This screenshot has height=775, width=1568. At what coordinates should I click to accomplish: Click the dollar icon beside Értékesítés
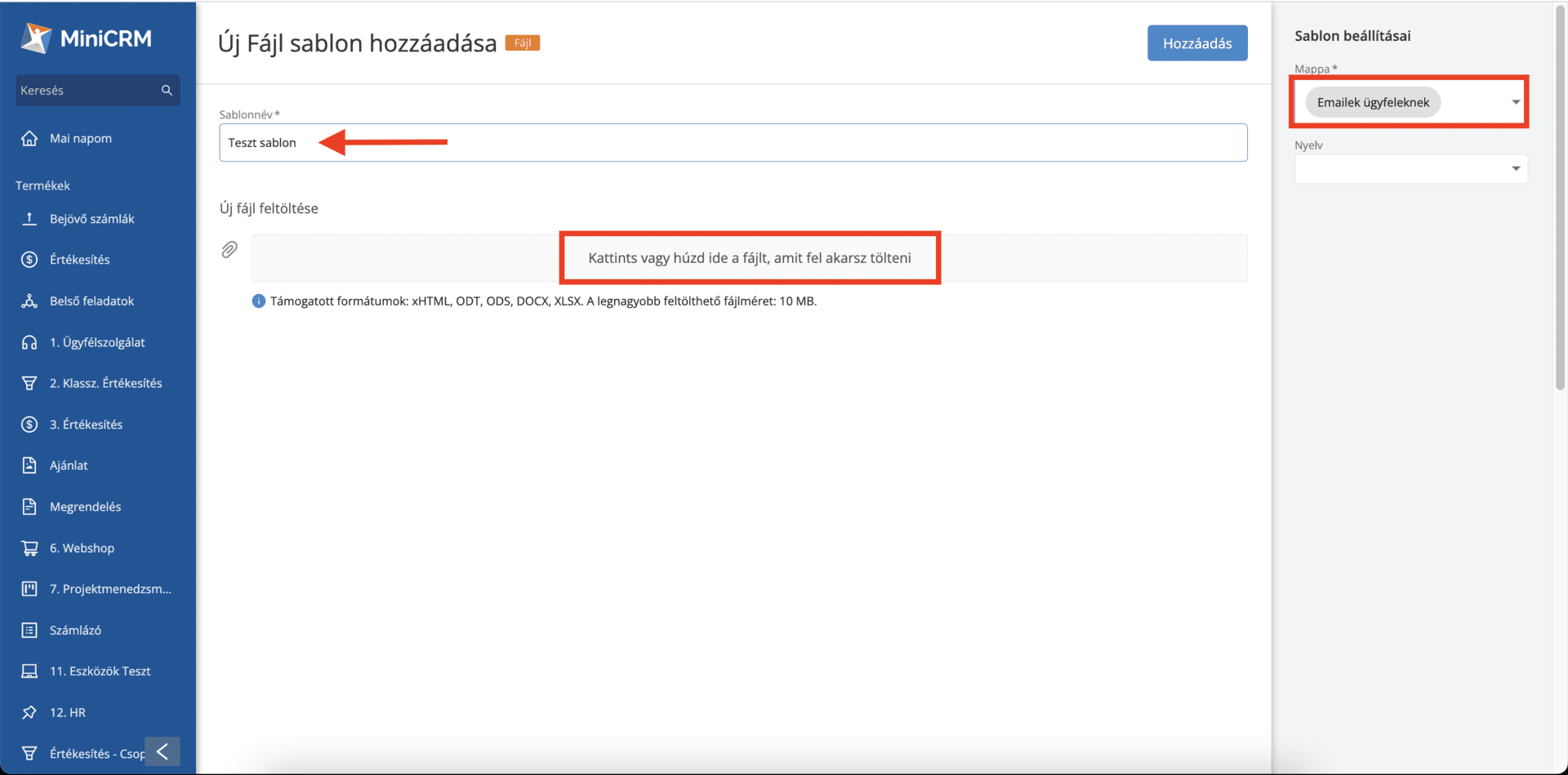(29, 259)
